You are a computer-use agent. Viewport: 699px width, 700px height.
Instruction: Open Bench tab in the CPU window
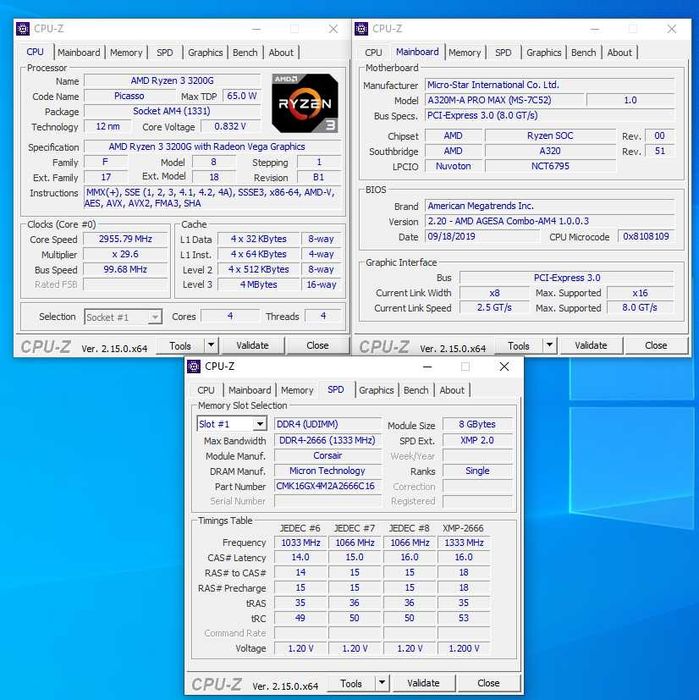click(x=245, y=53)
